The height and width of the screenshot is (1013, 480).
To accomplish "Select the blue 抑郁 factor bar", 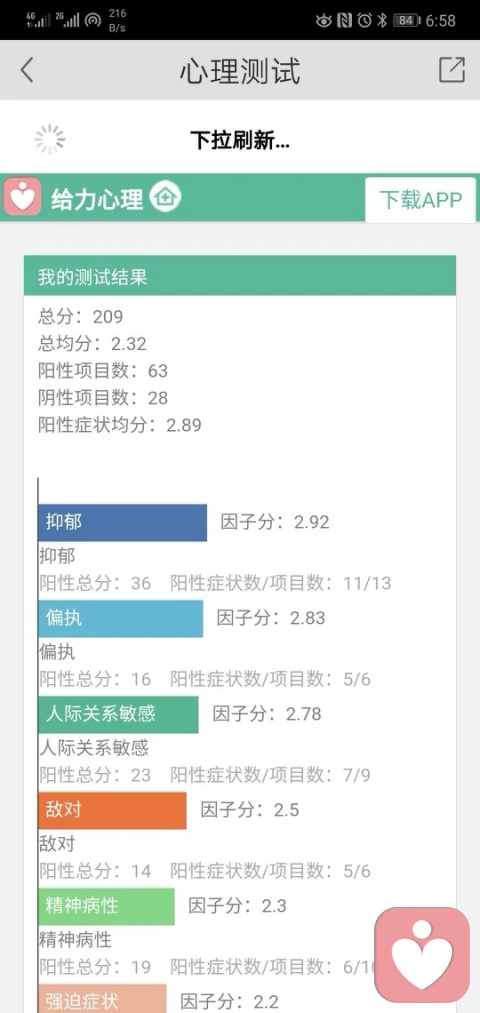I will [x=123, y=523].
